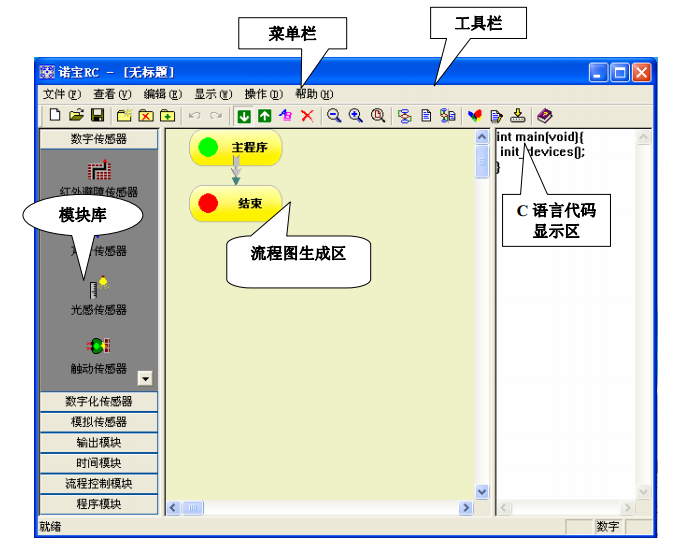Viewport: 680px width, 552px height.
Task: Open the 文件(F) menu
Action: 61,93
